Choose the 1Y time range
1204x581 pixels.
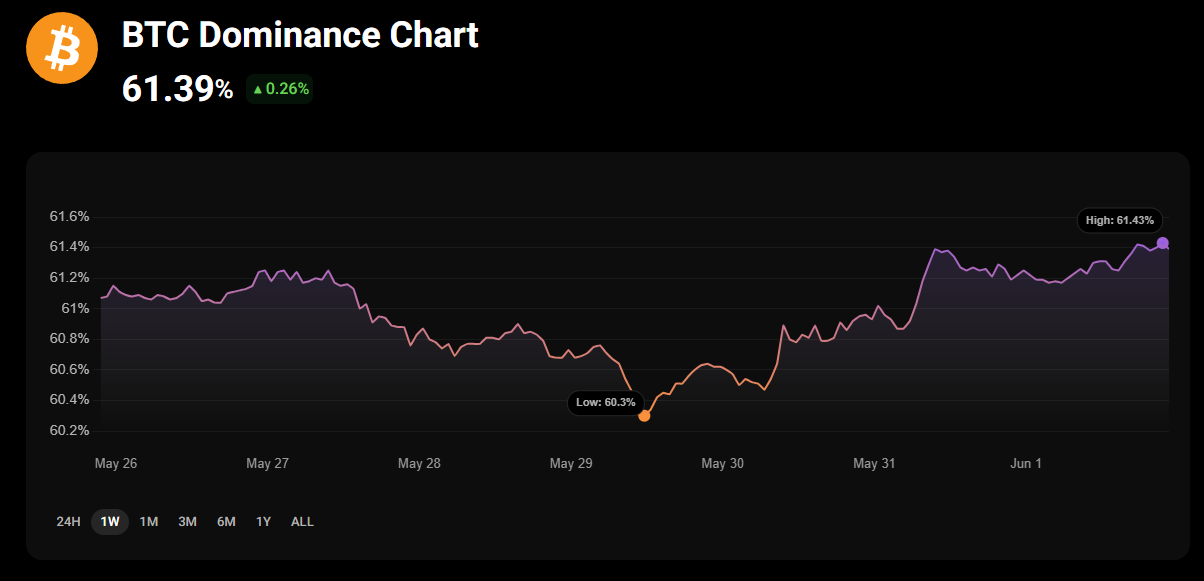point(263,522)
